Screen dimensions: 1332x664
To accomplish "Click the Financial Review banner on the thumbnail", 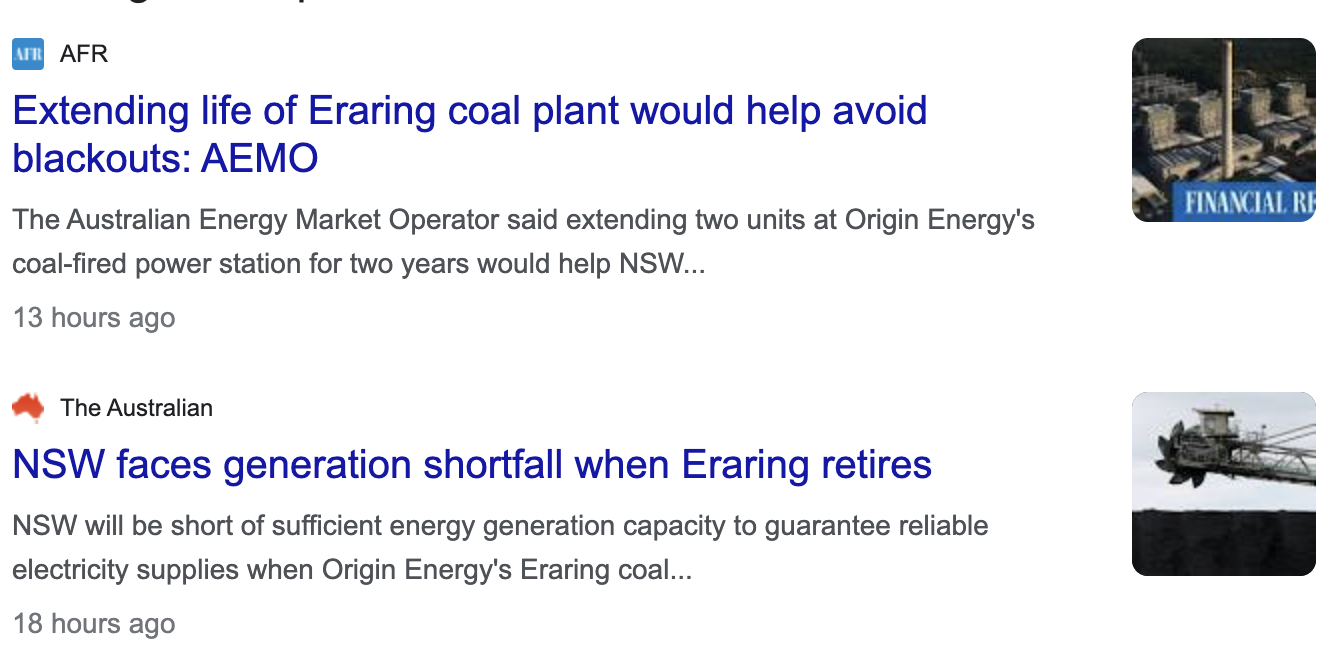I will [1248, 203].
